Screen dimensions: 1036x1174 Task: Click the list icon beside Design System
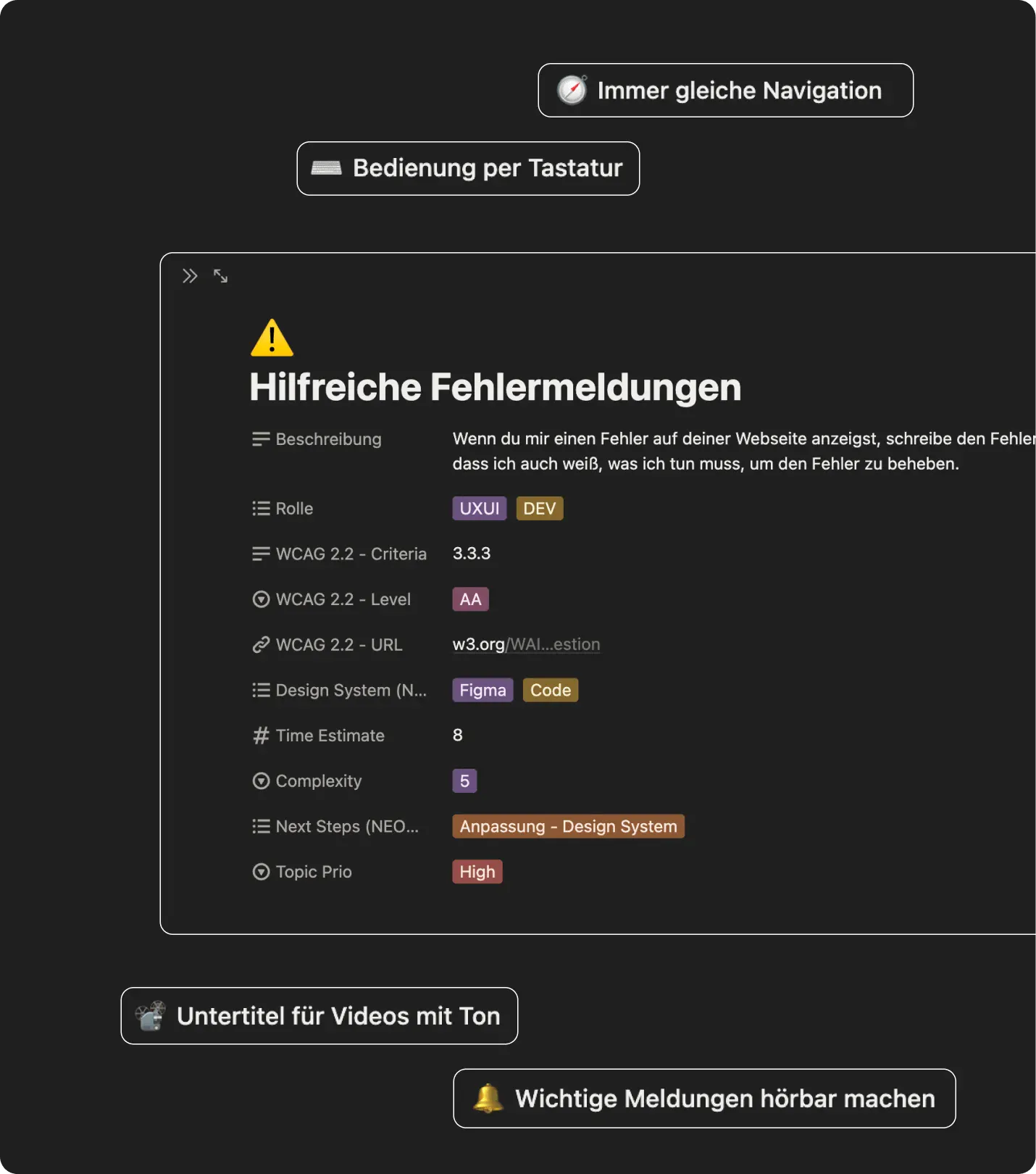[261, 690]
